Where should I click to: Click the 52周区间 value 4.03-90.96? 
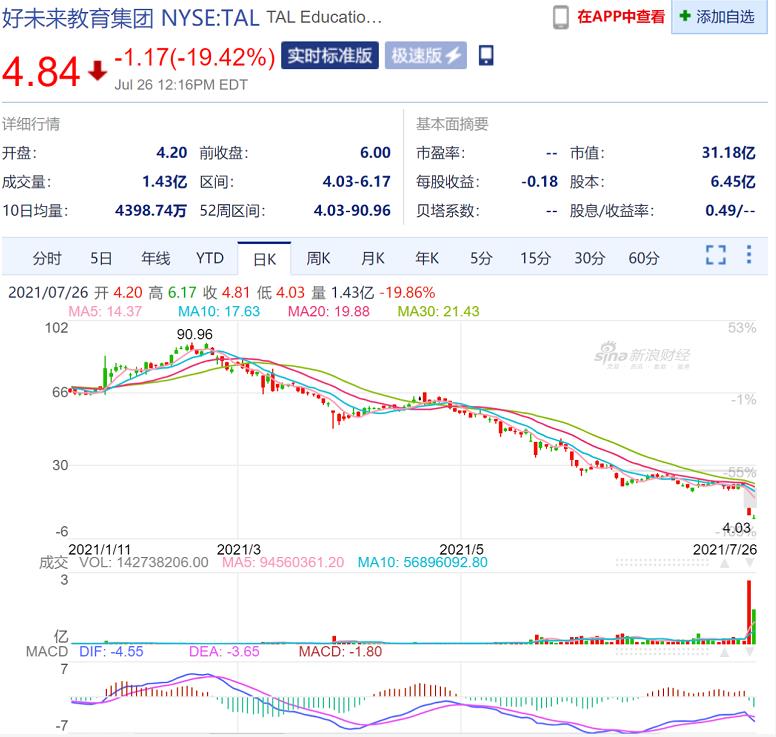(x=352, y=211)
